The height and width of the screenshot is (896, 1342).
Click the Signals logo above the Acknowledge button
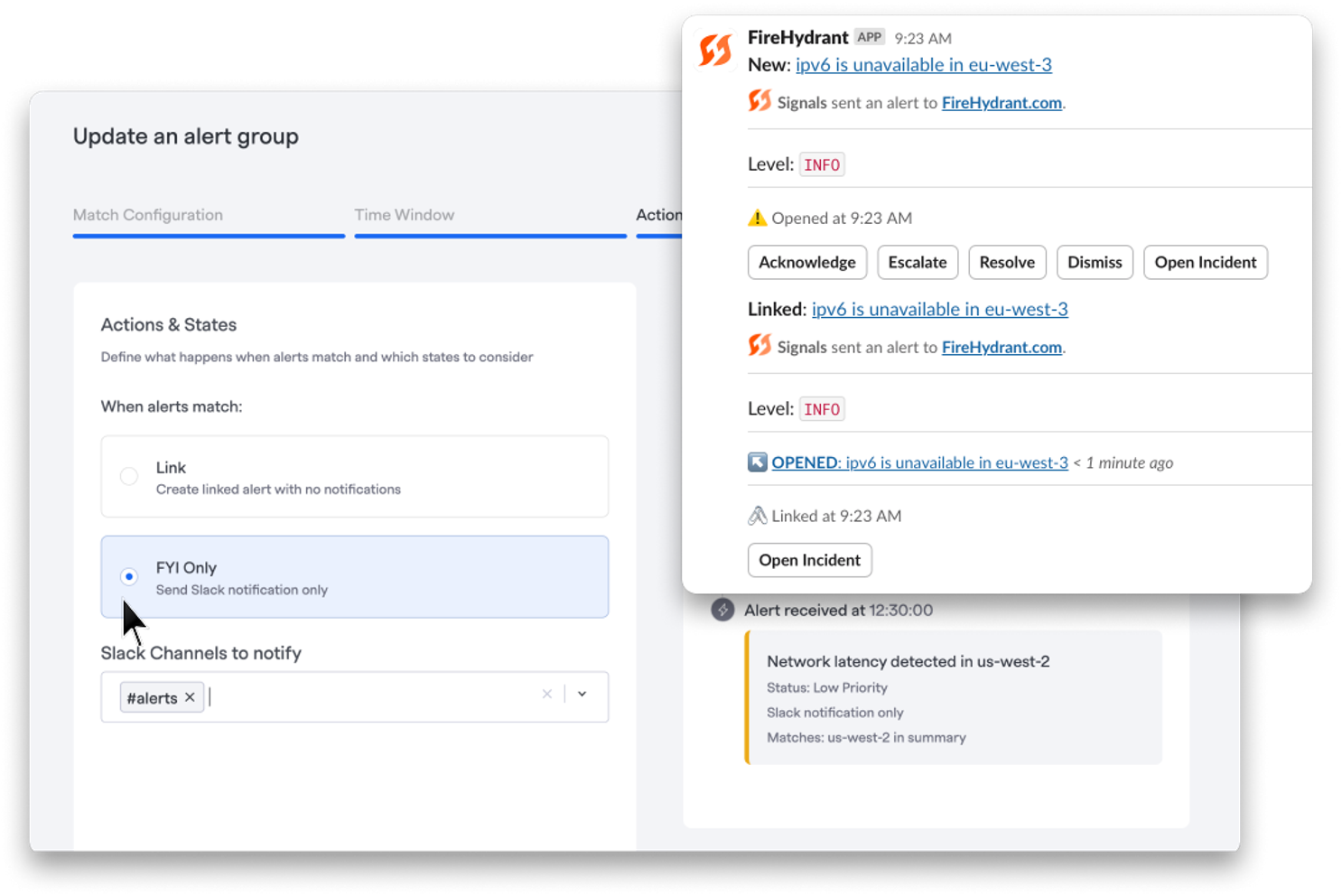tap(760, 101)
